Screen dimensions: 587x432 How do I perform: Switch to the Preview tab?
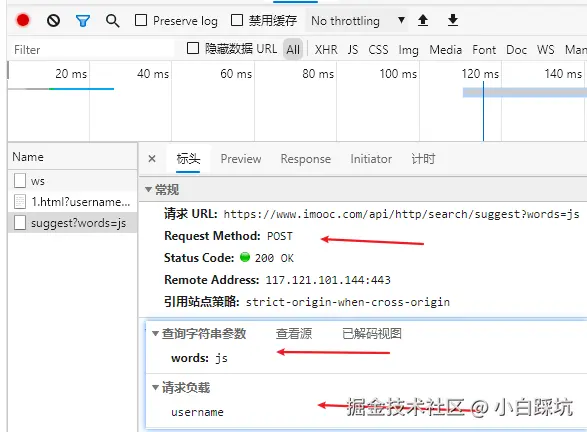241,159
